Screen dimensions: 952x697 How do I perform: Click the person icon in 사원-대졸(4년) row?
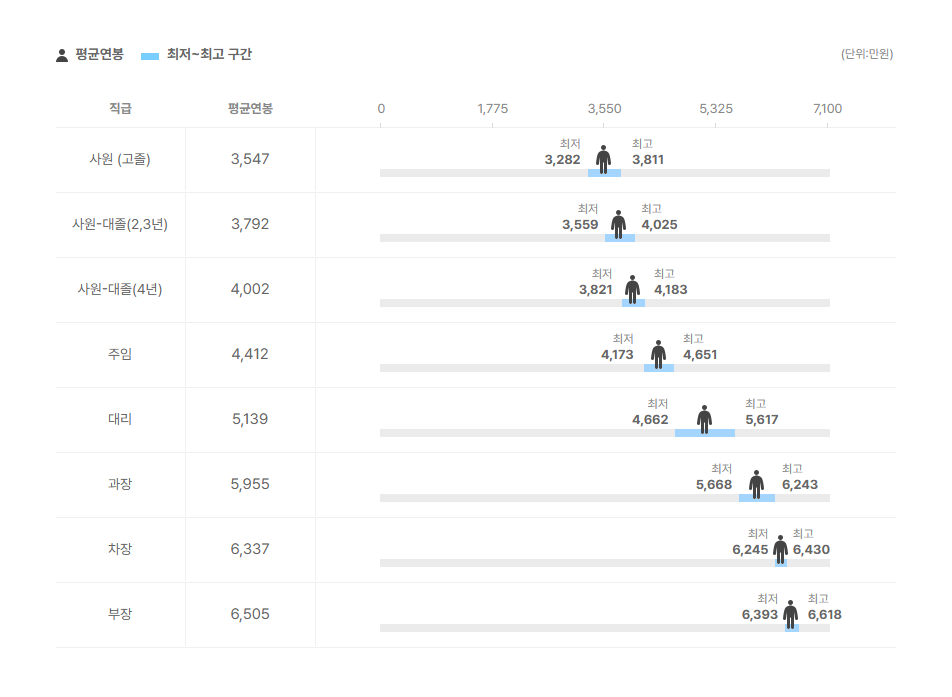pos(632,290)
